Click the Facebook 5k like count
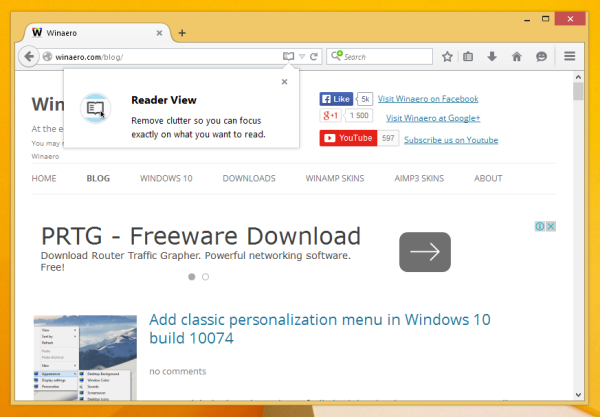 tap(365, 99)
